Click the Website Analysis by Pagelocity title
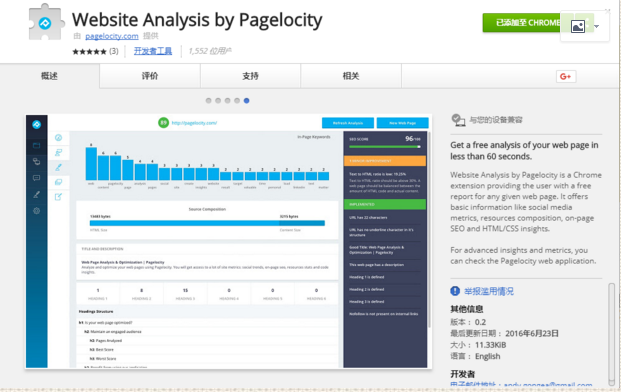The width and height of the screenshot is (621, 392). (197, 20)
